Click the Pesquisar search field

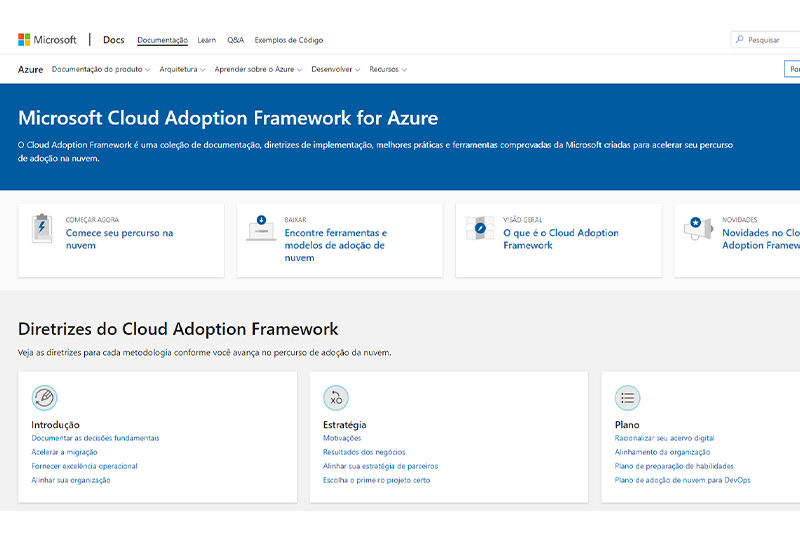click(765, 39)
